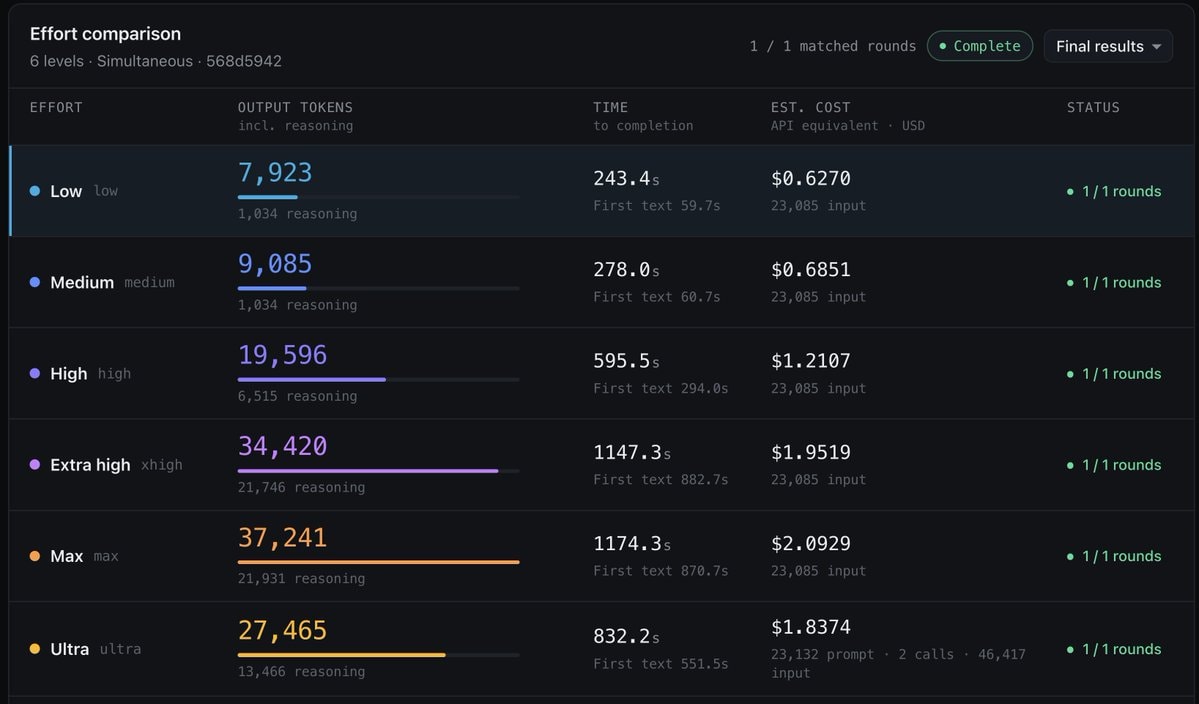Click the blue dot beside Low
This screenshot has height=704, width=1199.
click(34, 191)
